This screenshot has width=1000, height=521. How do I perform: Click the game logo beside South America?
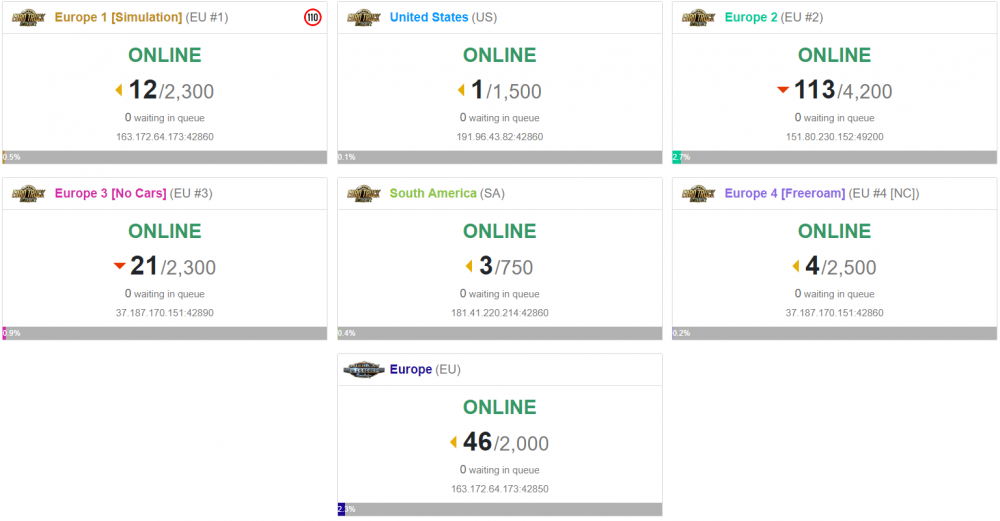coord(363,194)
